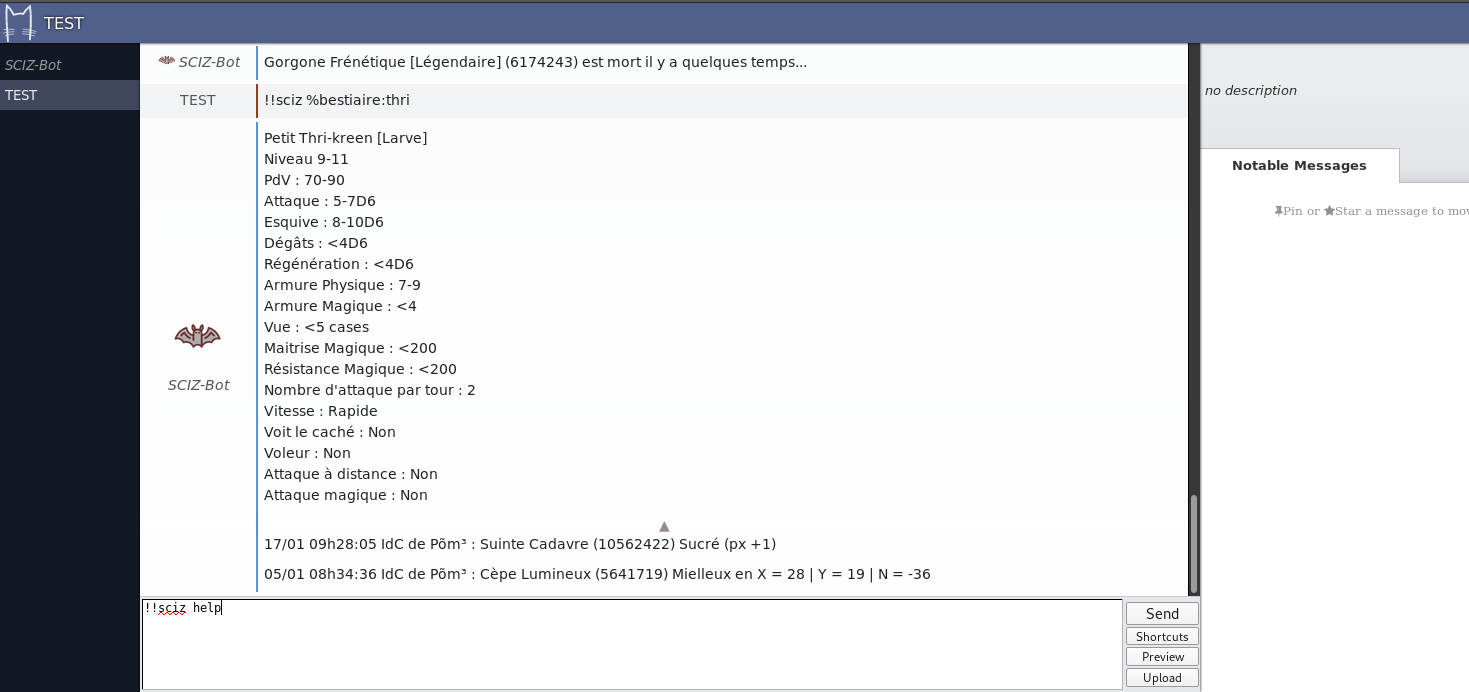
Task: Click the star icon in Notable Messages hint
Action: click(x=1328, y=211)
